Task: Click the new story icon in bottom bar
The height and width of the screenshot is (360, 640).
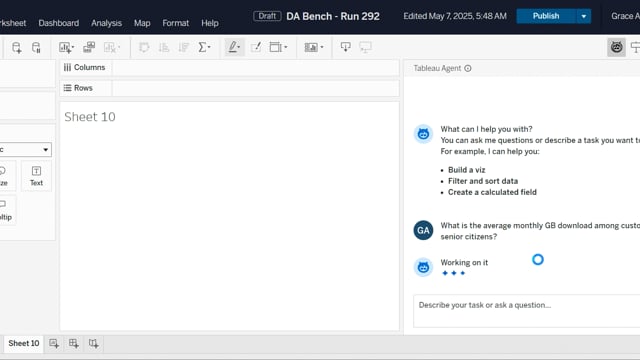Action: (93, 343)
